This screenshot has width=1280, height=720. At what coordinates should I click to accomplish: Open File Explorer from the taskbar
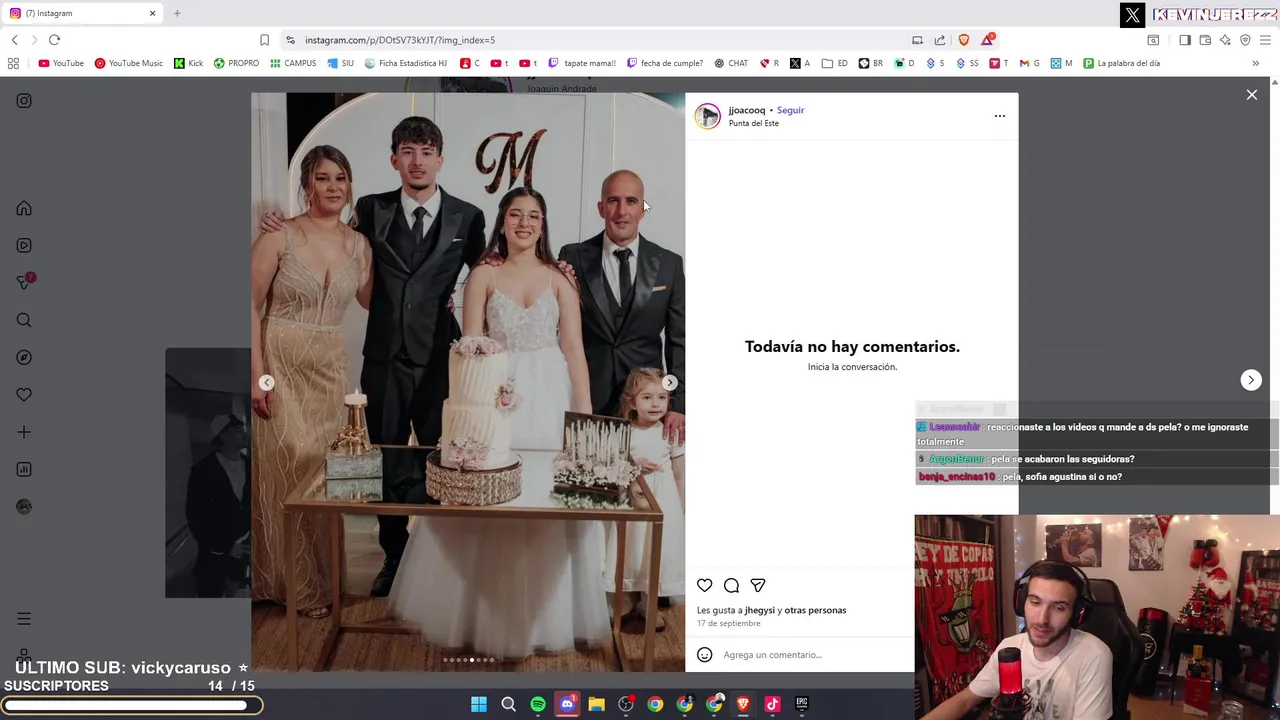pos(596,704)
